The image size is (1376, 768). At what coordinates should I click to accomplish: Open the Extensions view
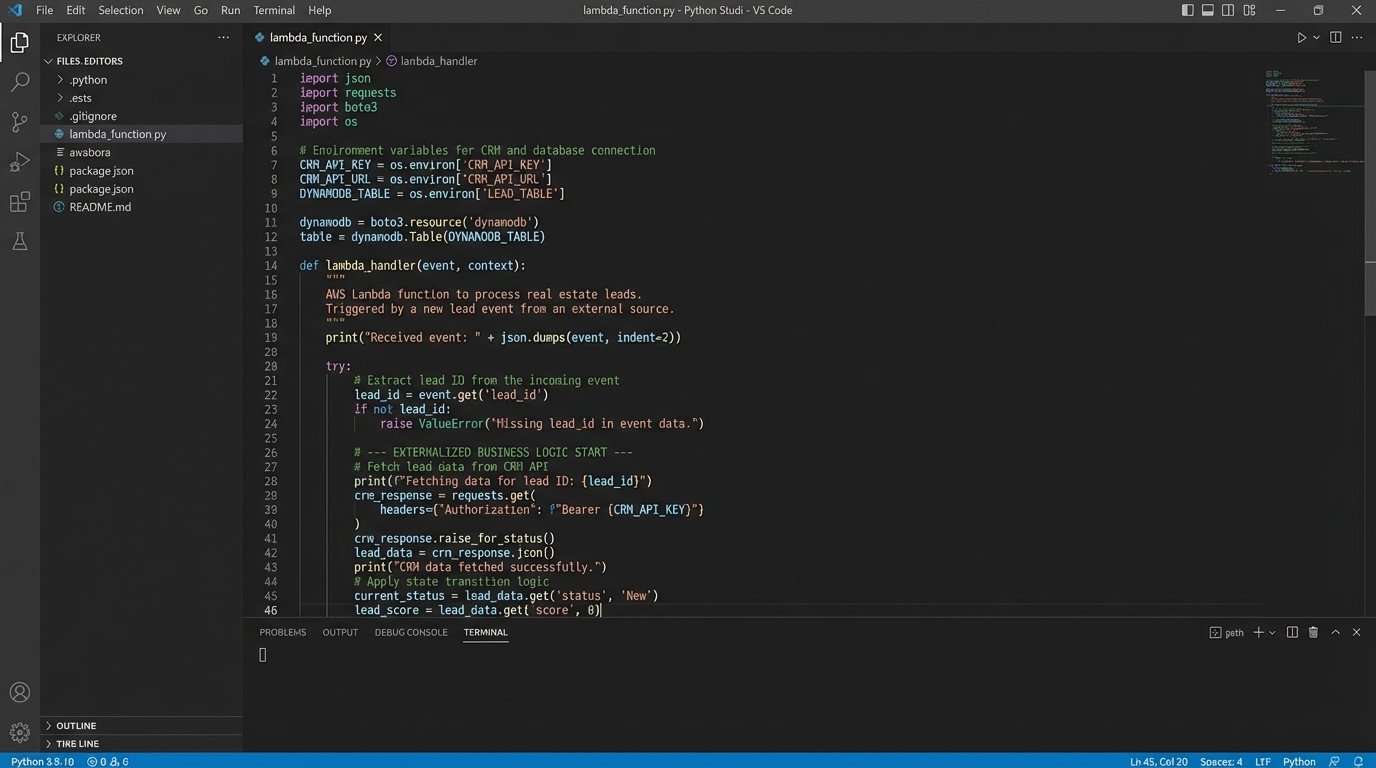click(x=19, y=202)
